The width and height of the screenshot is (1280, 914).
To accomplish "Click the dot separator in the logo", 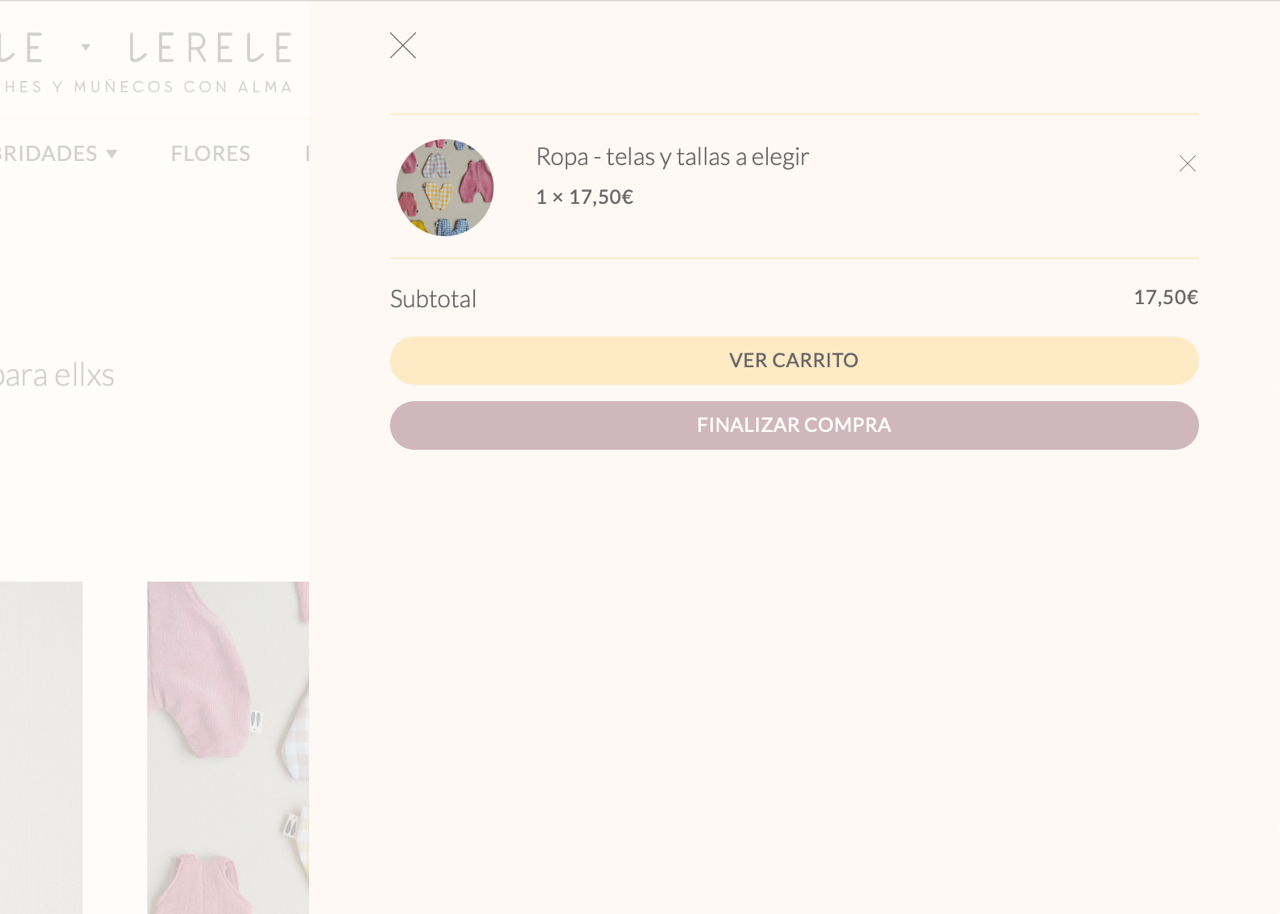I will (x=86, y=47).
